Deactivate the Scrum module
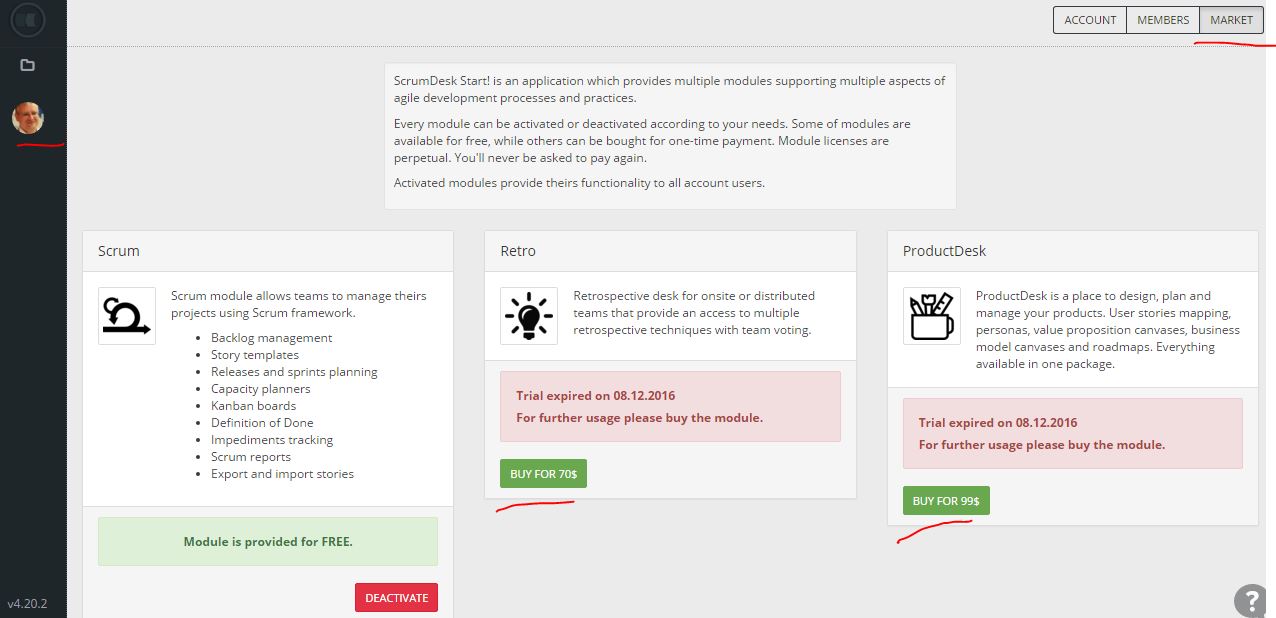Screen dimensions: 1276x618 pos(396,598)
